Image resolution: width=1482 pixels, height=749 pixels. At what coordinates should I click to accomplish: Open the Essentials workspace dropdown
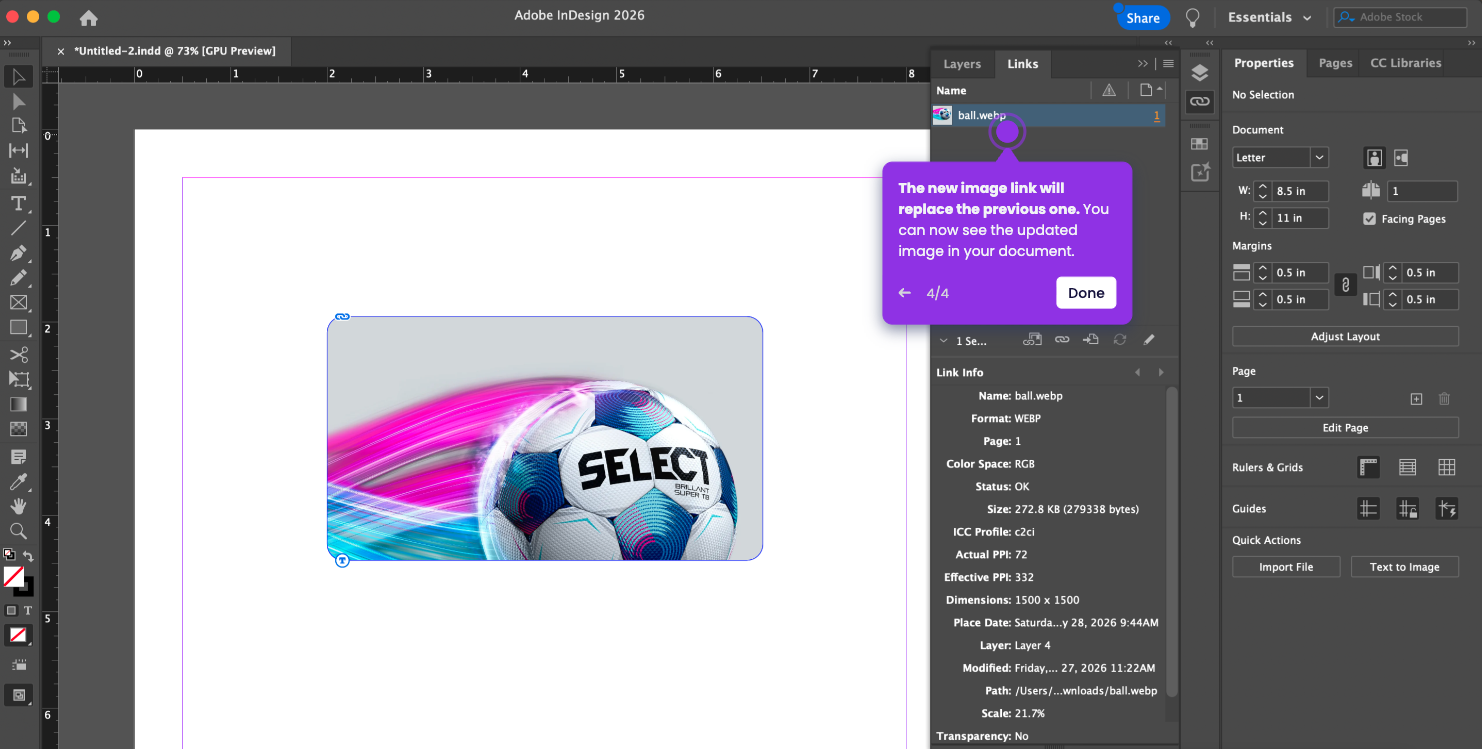click(1269, 17)
